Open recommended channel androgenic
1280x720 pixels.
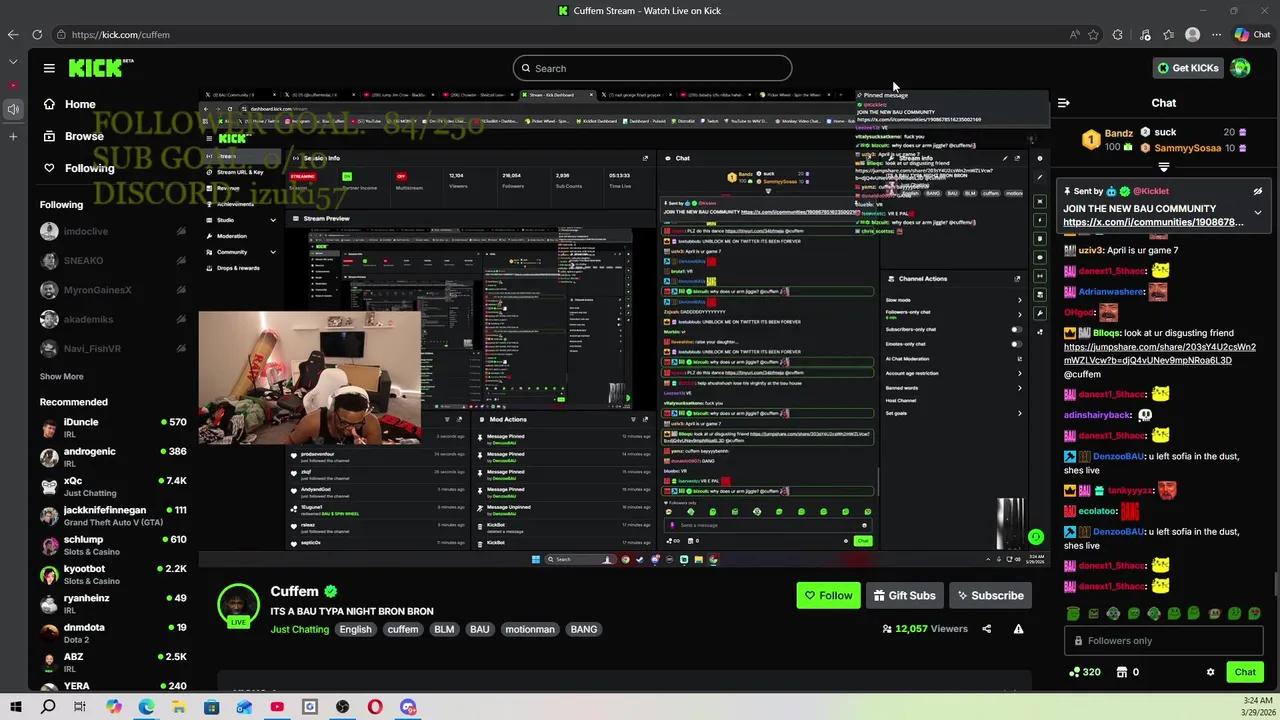[113, 457]
